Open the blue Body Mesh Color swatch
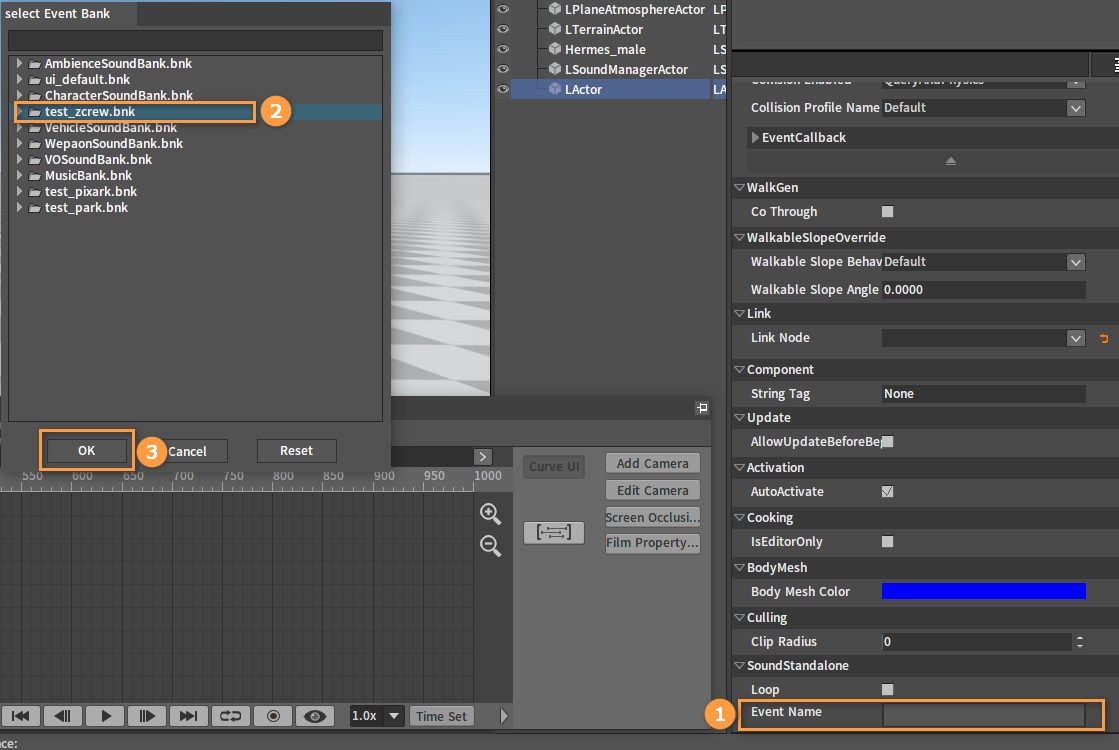The width and height of the screenshot is (1119, 750). click(983, 591)
